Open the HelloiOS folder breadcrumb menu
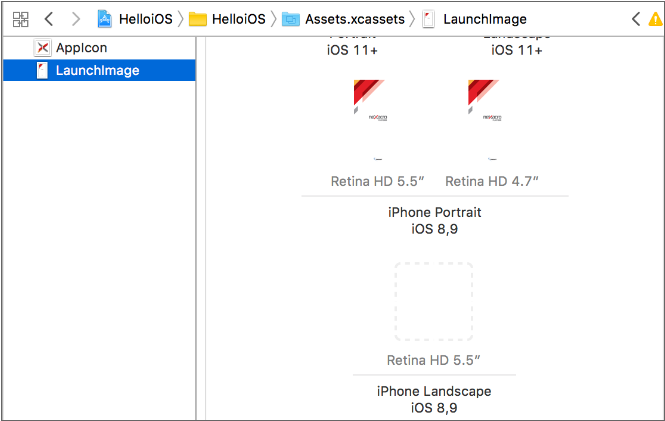 pyautogui.click(x=237, y=19)
